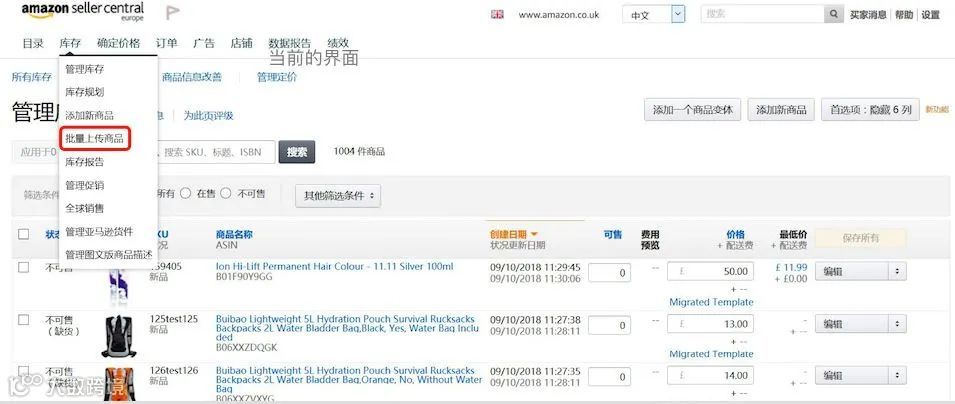Screen dimensions: 955x404
Task: Click the price field showing 13.00
Action: (x=710, y=324)
